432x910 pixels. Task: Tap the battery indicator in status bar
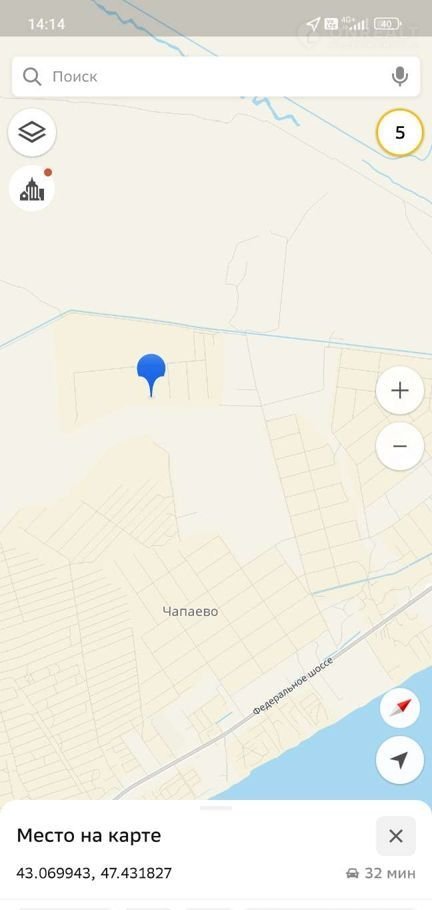(387, 24)
